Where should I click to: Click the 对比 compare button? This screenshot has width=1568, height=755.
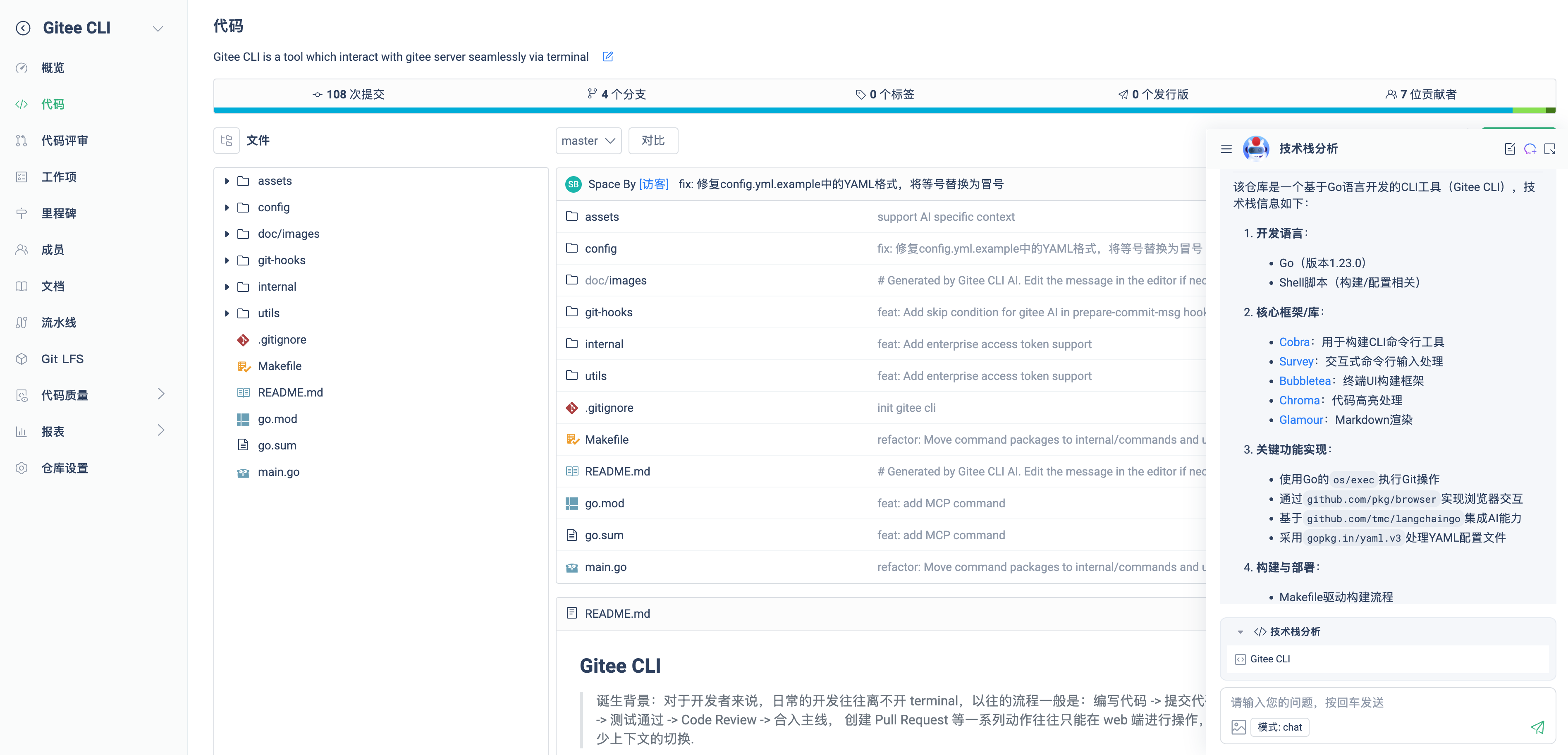point(653,141)
